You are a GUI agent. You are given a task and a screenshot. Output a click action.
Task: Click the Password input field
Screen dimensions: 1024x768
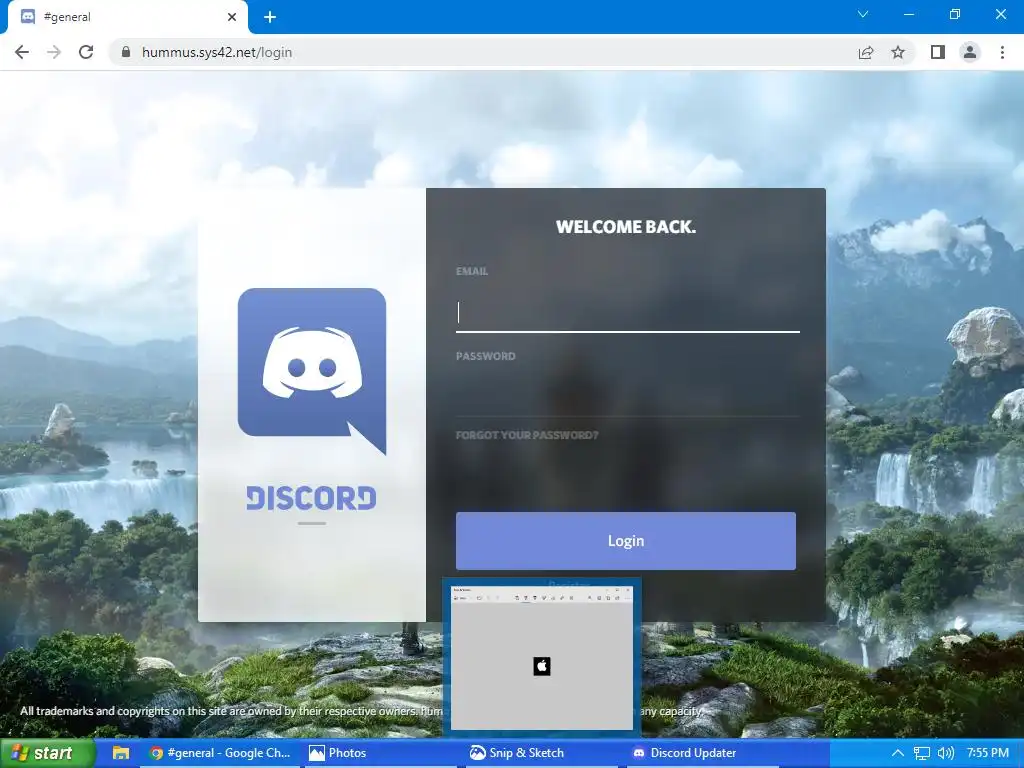(628, 396)
